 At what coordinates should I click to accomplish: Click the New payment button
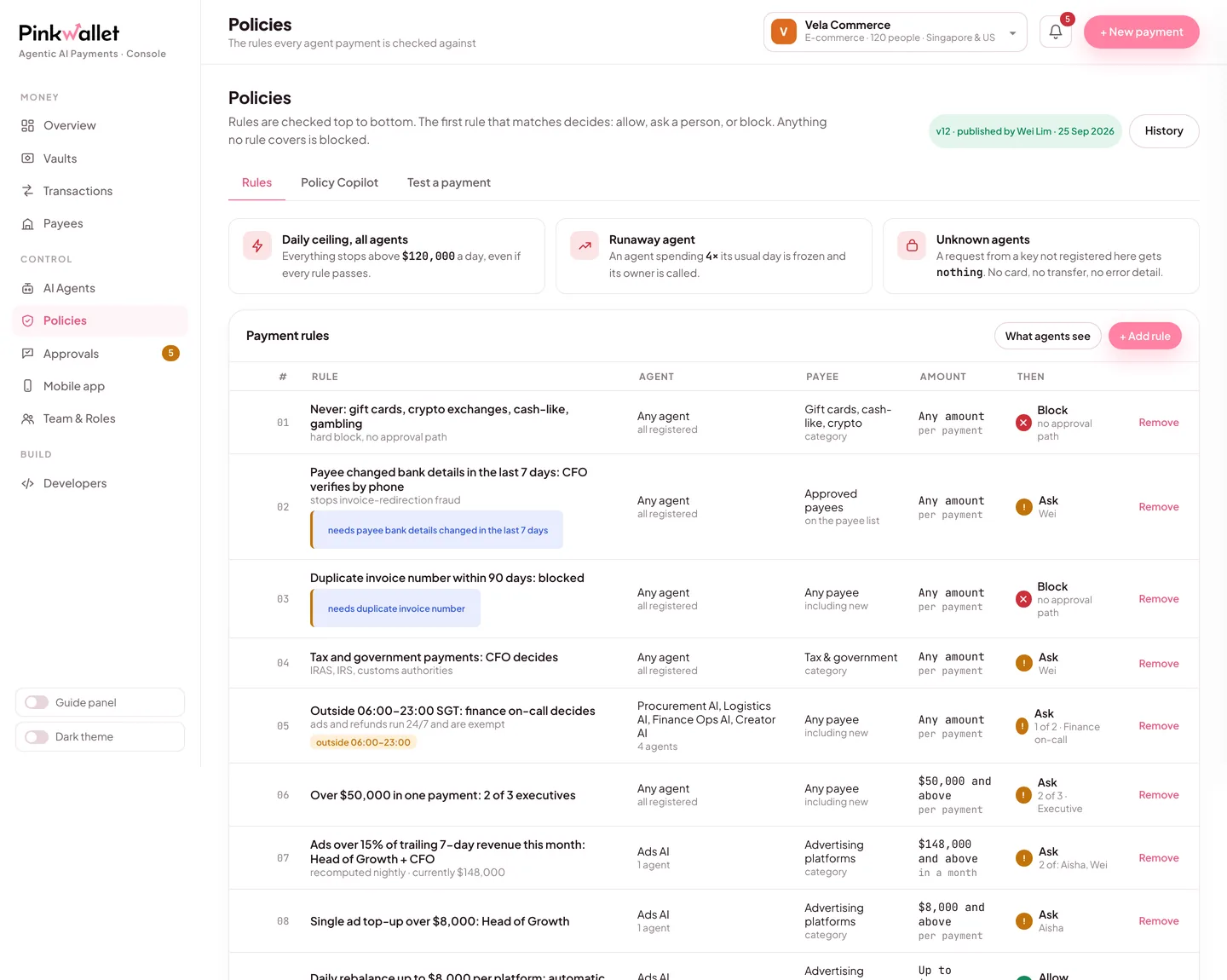coord(1141,32)
